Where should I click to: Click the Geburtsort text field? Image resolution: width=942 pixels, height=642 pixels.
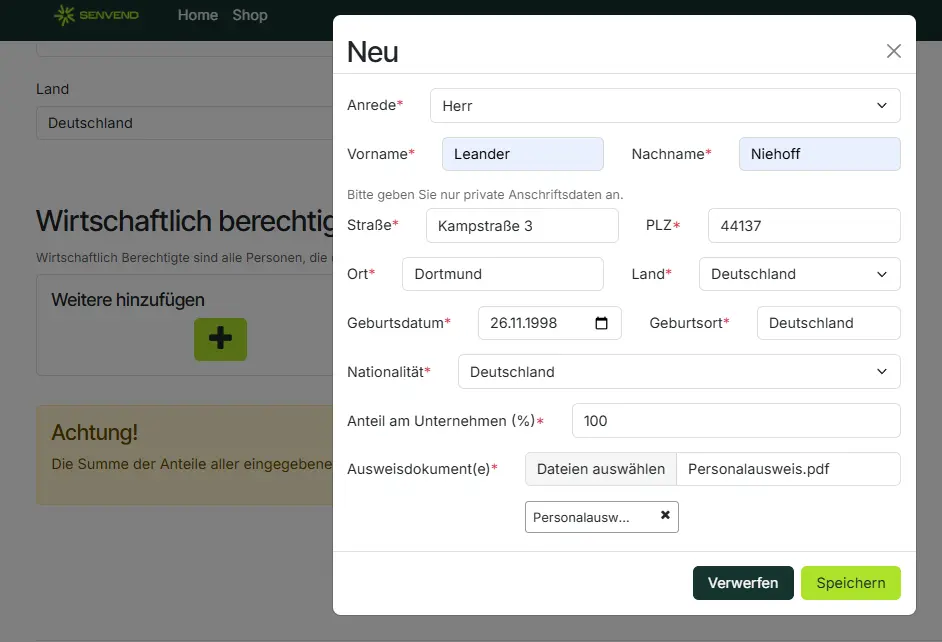[828, 323]
